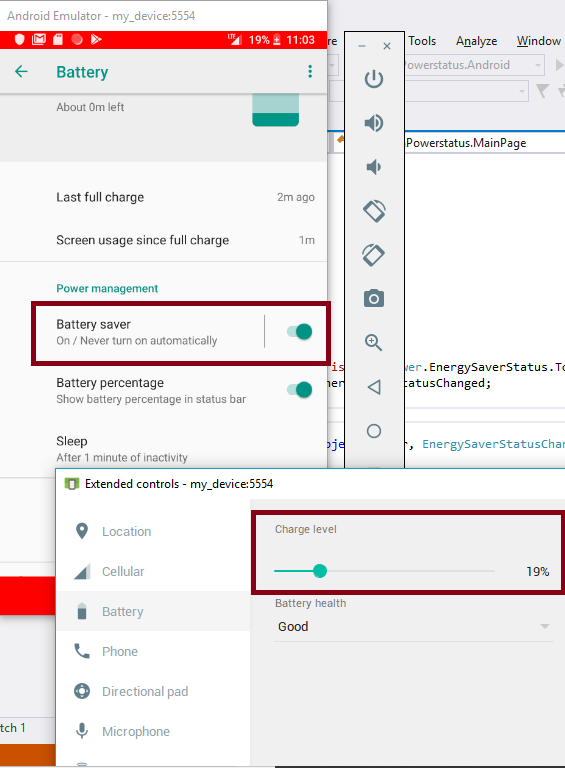Open the Analyze menu in Visual Studio
This screenshot has width=565, height=768.
(476, 41)
